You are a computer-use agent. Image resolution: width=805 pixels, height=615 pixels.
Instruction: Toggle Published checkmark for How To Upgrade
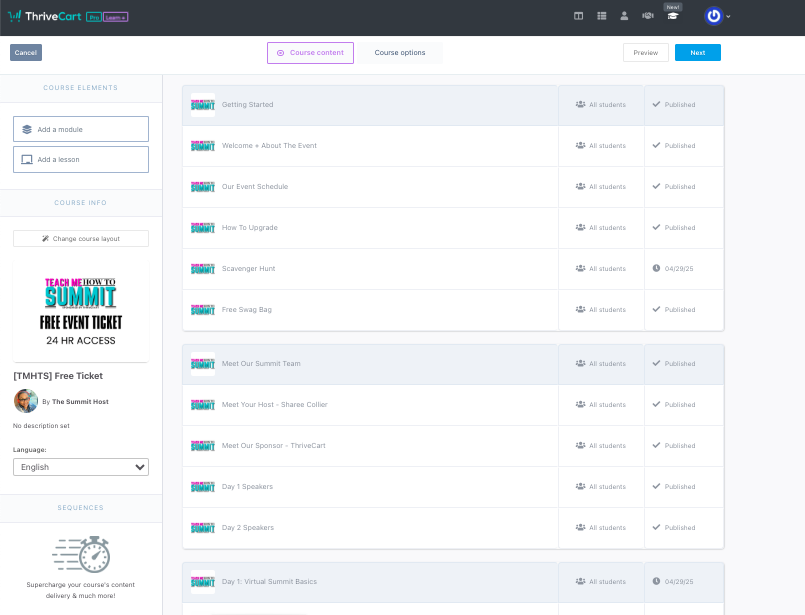pos(656,227)
